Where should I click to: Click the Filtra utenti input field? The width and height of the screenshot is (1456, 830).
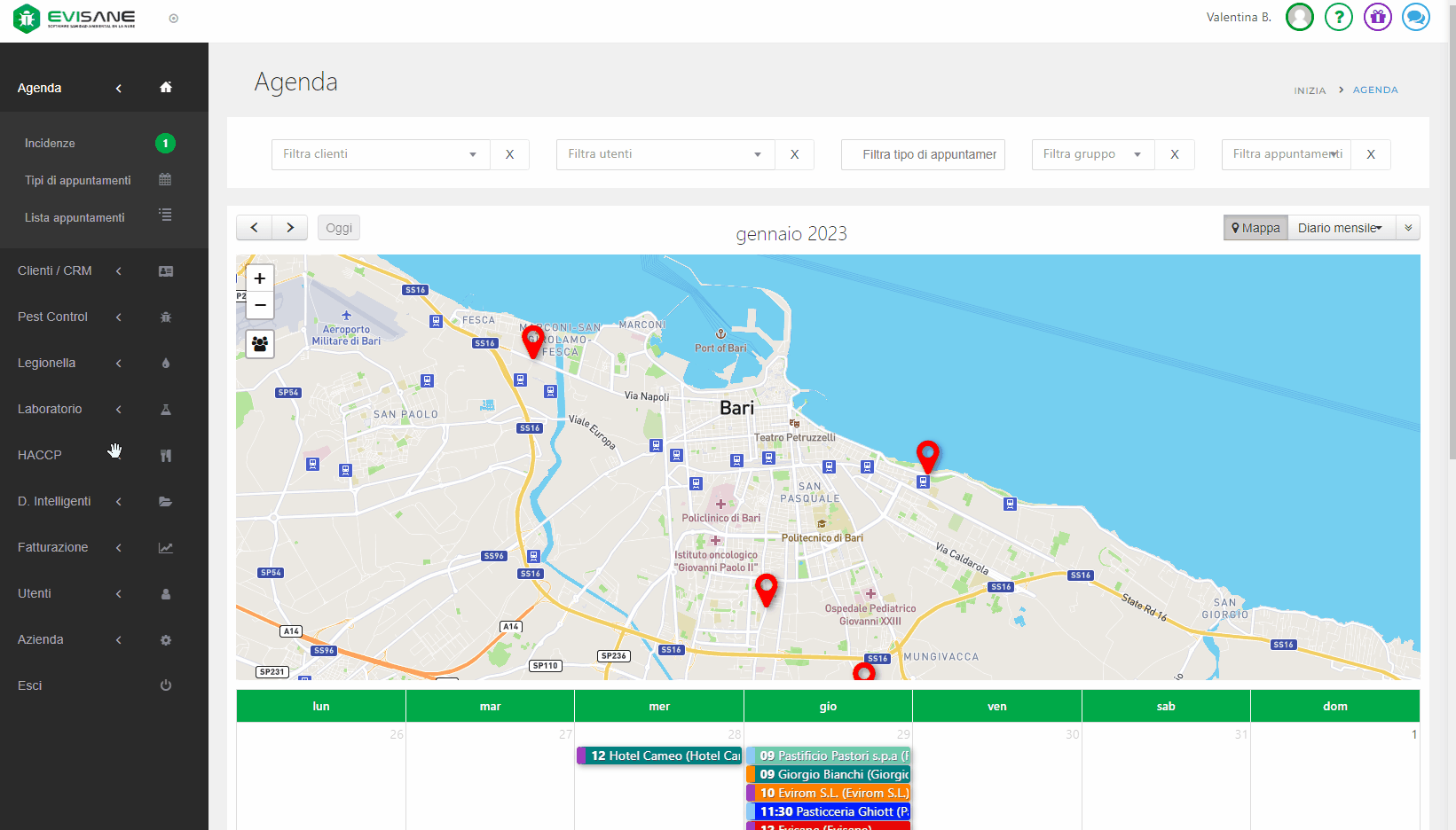coord(657,154)
